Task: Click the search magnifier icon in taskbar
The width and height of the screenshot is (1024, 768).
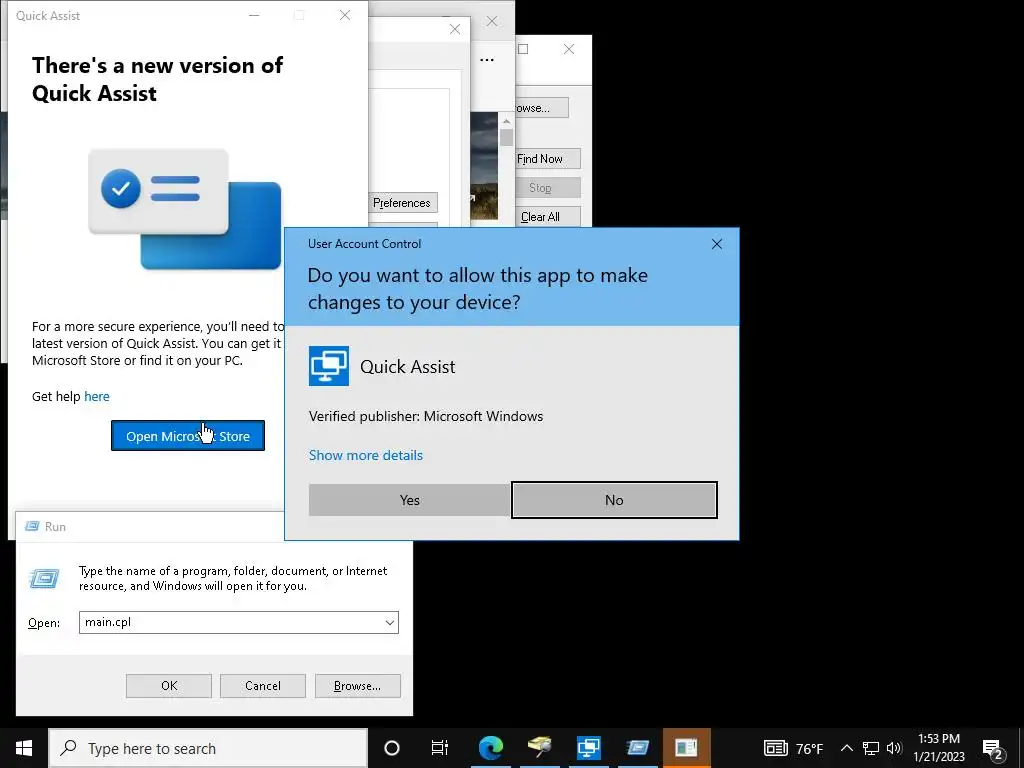Action: [68, 748]
